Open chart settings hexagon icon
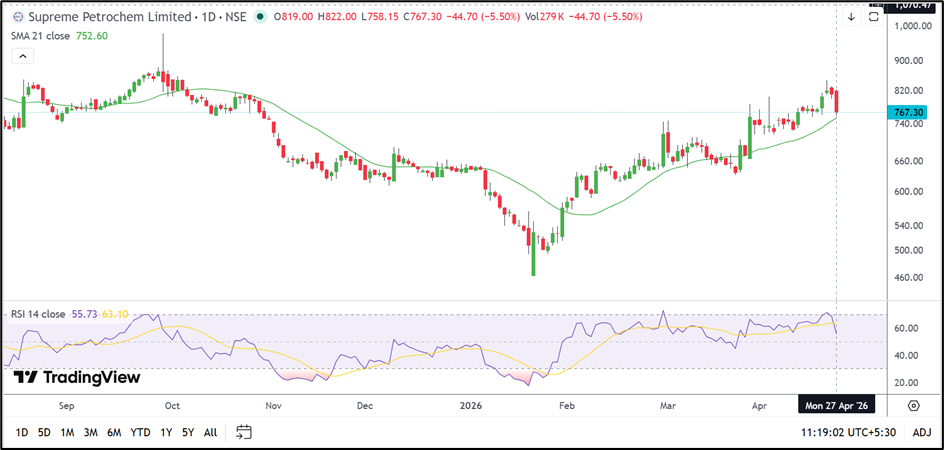Viewport: 944px width, 450px height. 914,405
